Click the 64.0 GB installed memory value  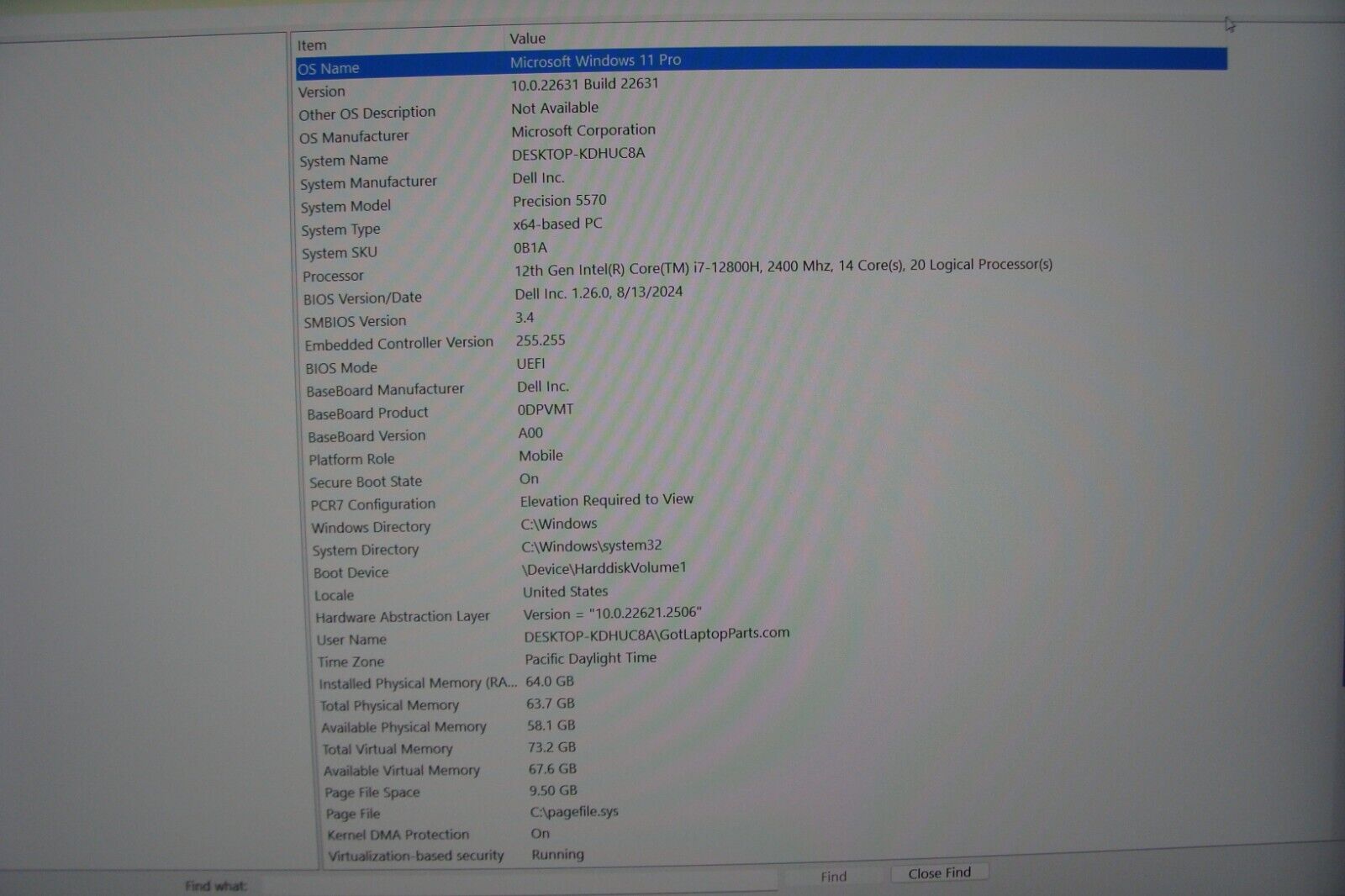[550, 682]
